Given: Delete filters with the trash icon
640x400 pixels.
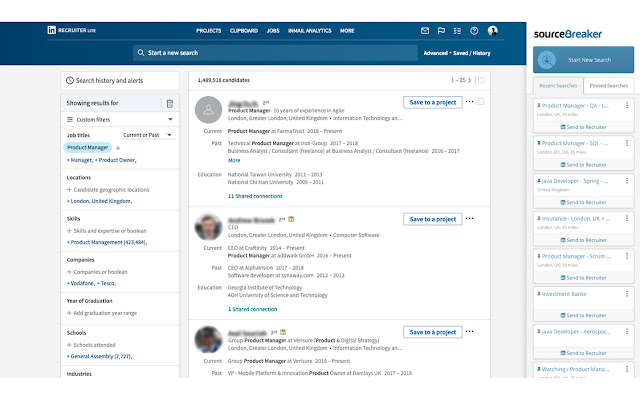Looking at the screenshot, I should [170, 104].
